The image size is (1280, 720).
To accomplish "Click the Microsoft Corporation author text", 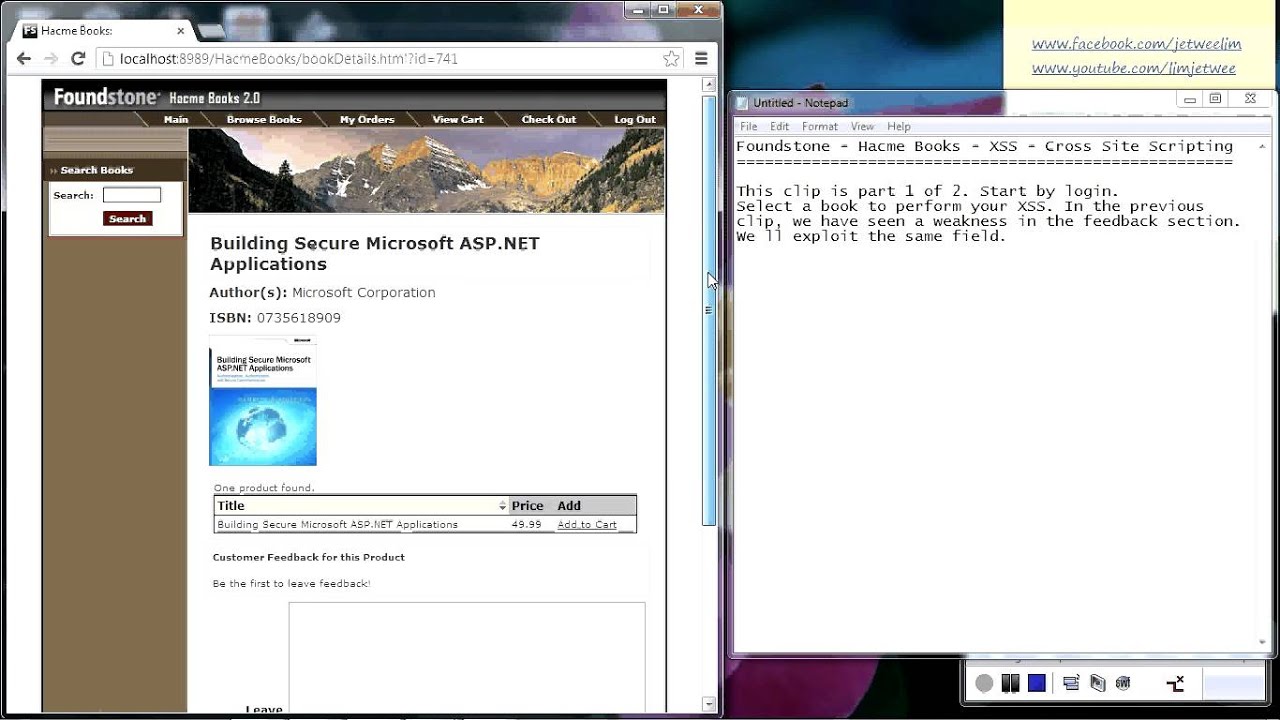I will [x=363, y=292].
